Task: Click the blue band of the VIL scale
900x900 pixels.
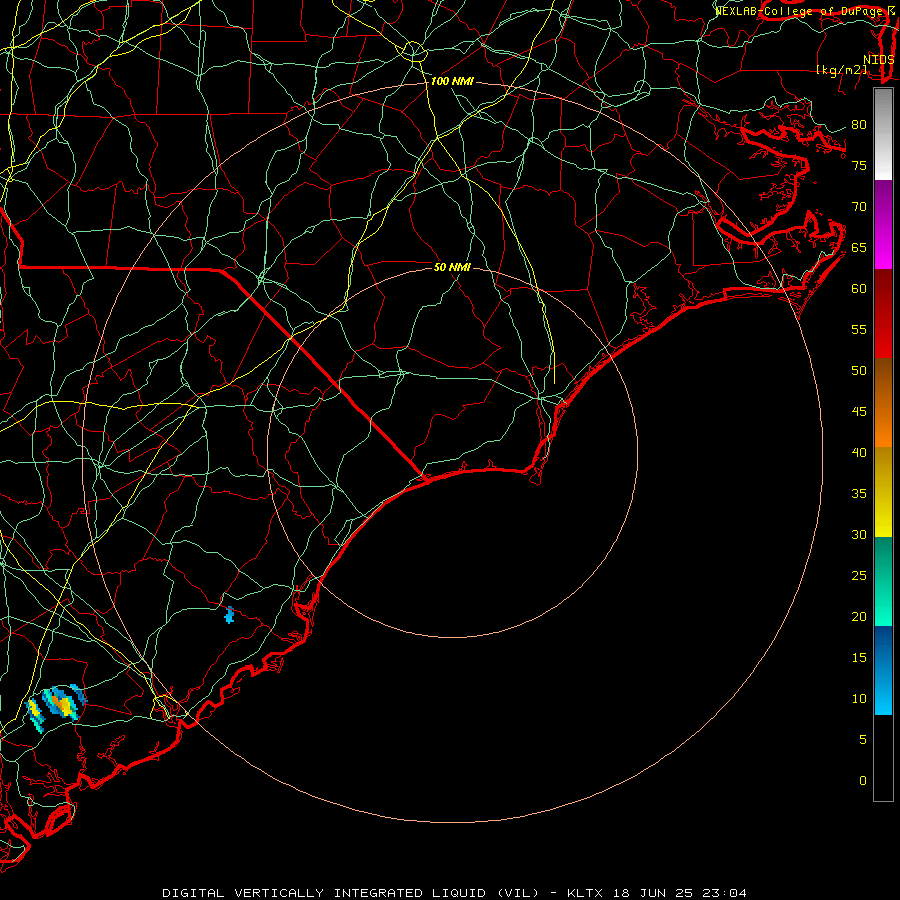Action: (x=883, y=670)
